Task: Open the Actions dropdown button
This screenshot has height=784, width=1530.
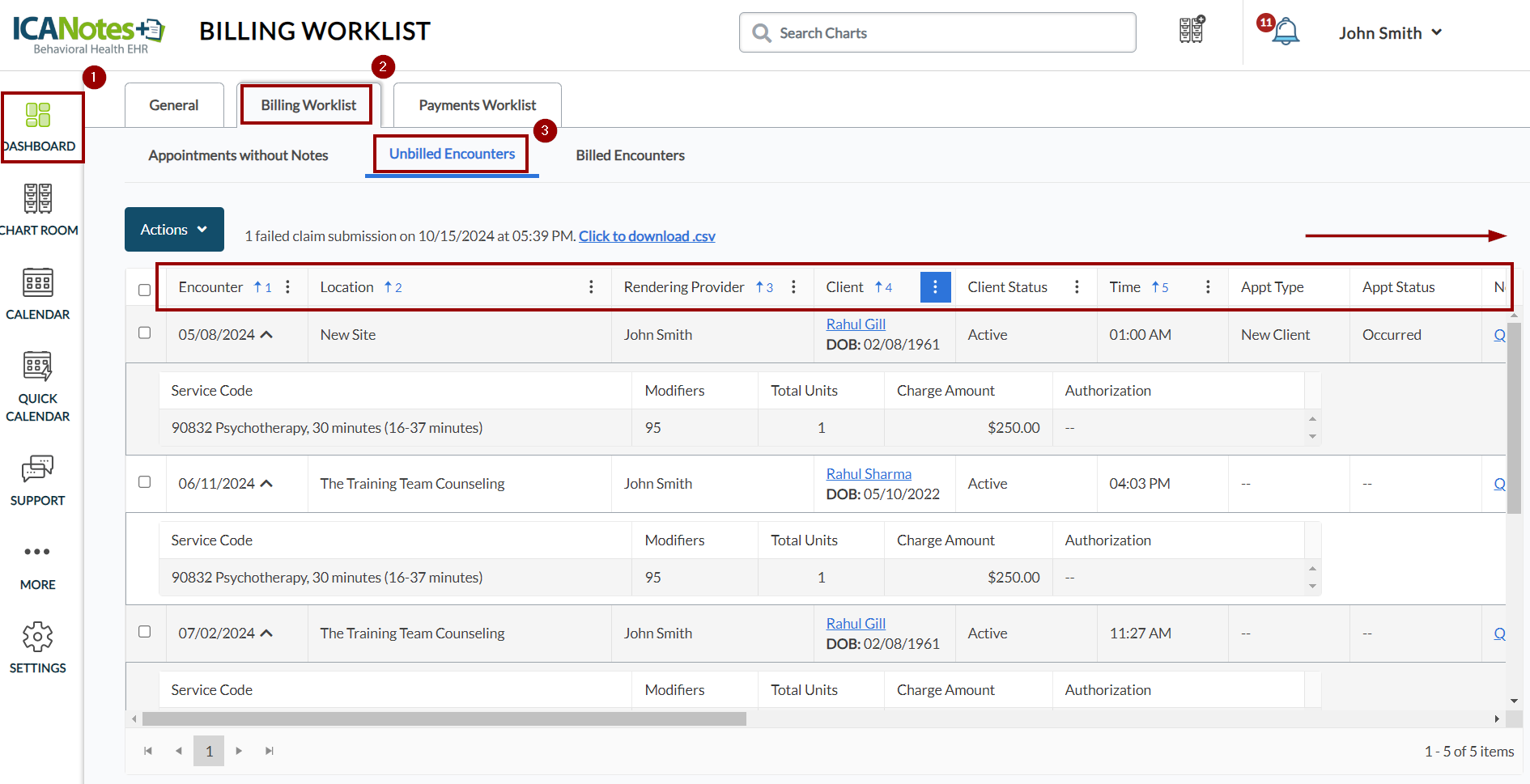Action: point(174,230)
